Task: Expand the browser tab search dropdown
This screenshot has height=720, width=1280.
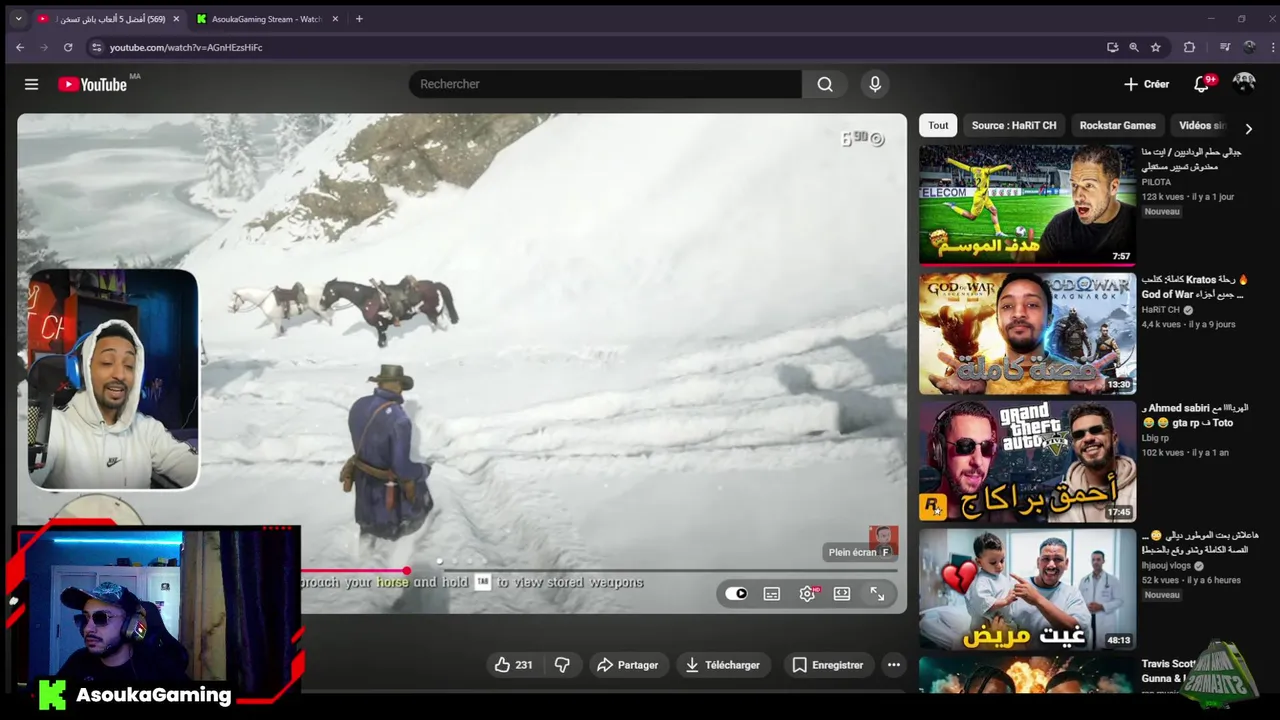Action: [18, 19]
